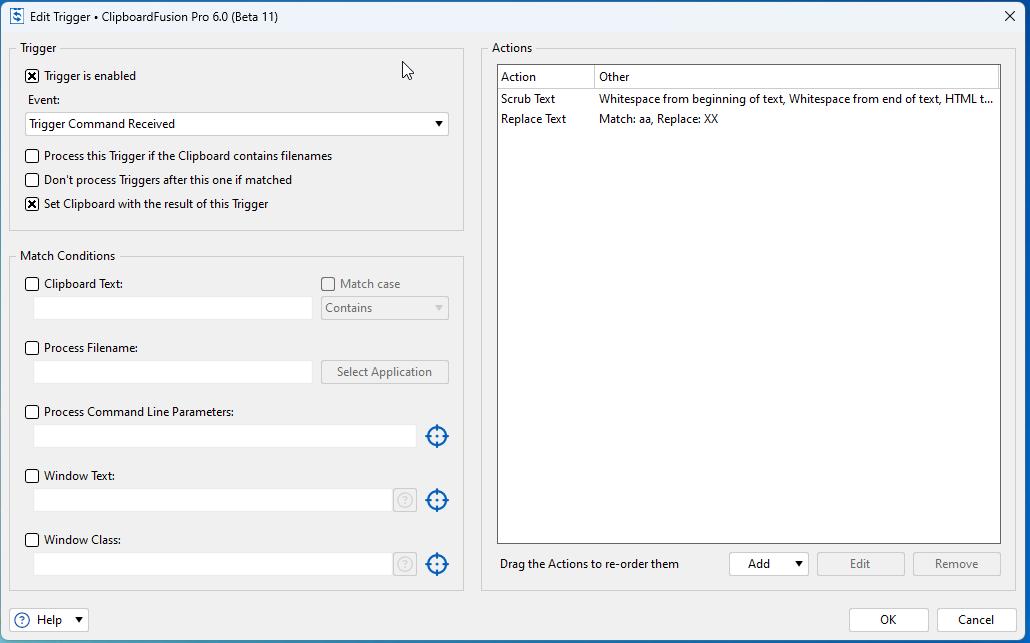Disable the 'Trigger is enabled' checkbox
This screenshot has width=1030, height=643.
33,76
